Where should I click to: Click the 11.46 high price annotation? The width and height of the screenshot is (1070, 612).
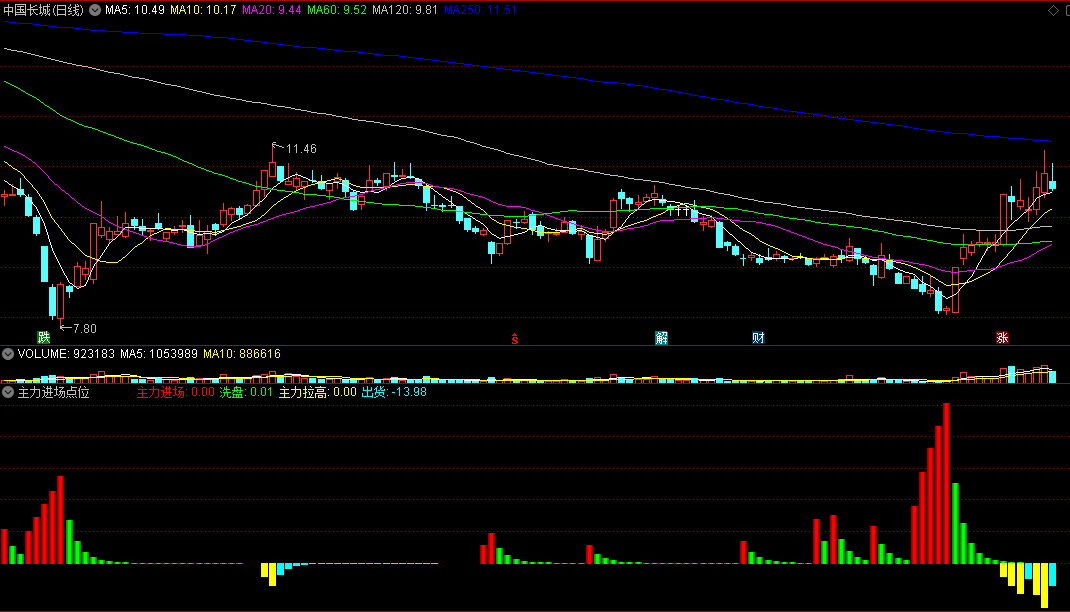point(301,149)
